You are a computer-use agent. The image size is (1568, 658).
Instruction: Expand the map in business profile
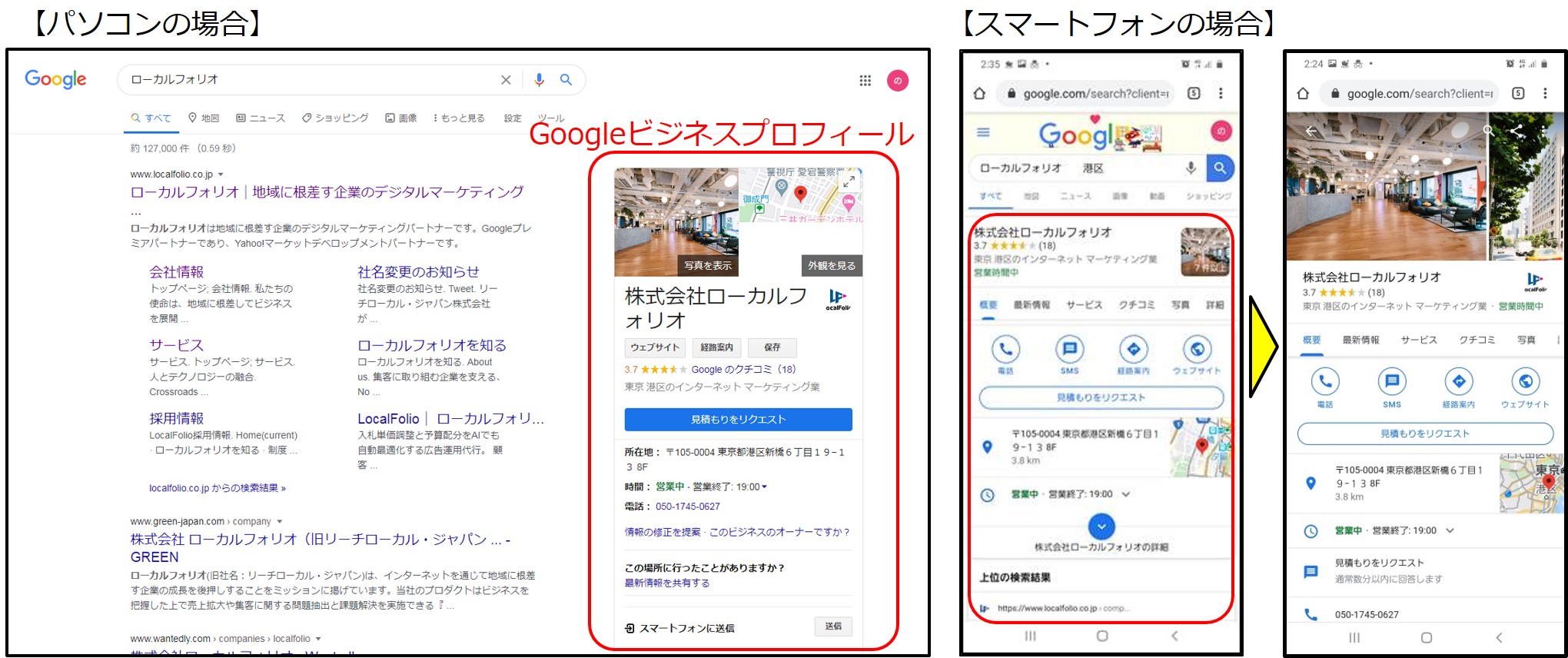pyautogui.click(x=849, y=181)
